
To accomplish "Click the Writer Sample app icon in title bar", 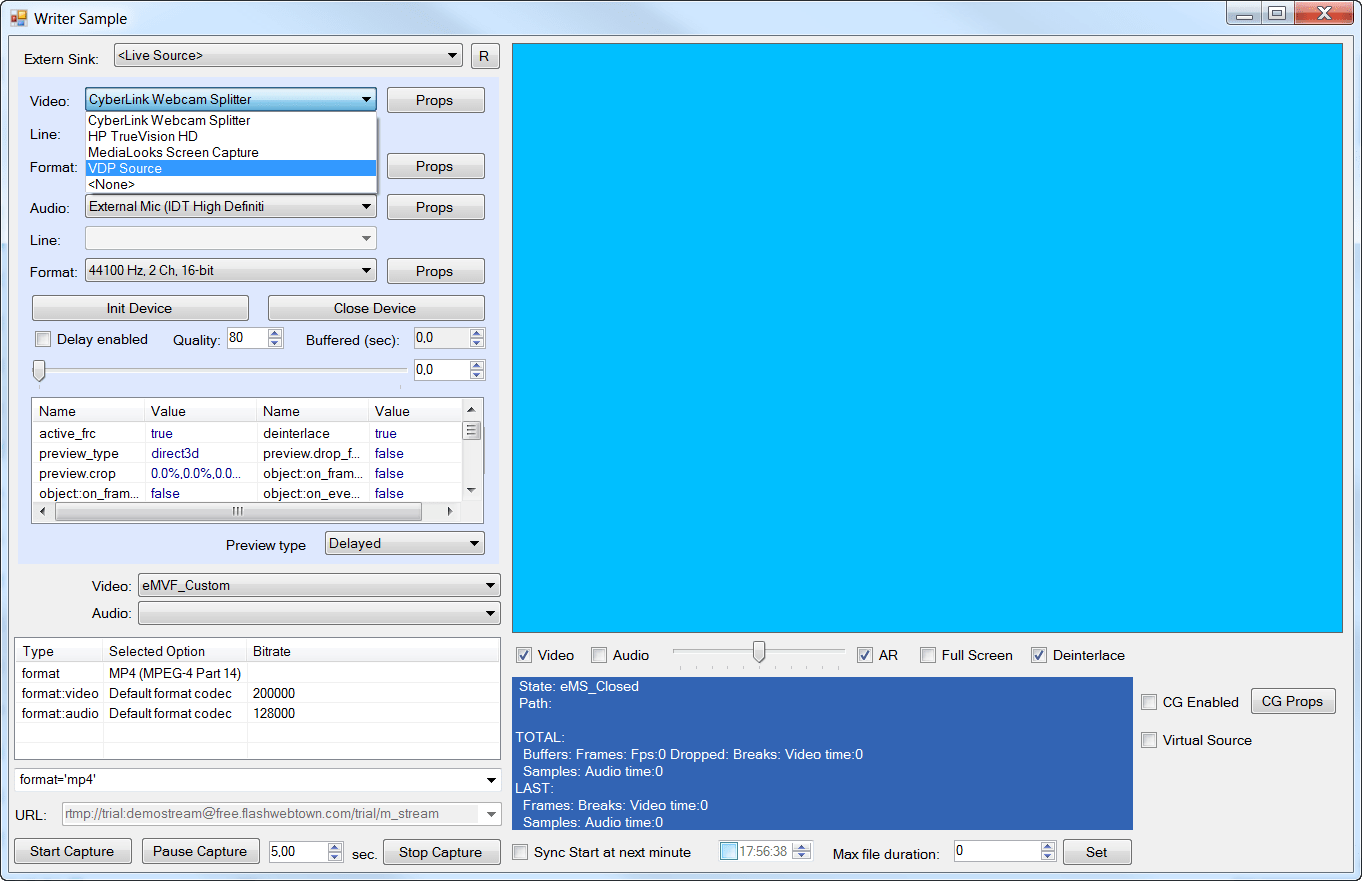I will pyautogui.click(x=19, y=18).
